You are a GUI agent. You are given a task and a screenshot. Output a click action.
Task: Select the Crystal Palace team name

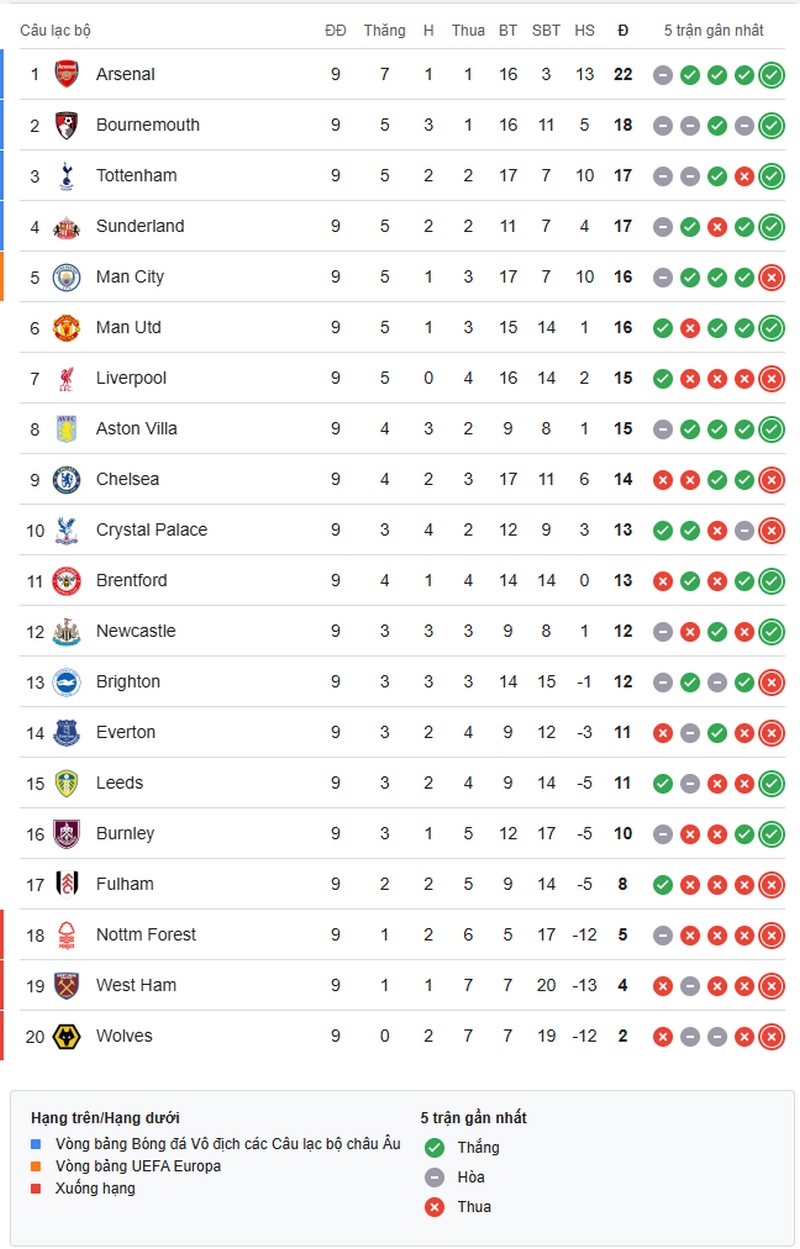click(x=152, y=530)
